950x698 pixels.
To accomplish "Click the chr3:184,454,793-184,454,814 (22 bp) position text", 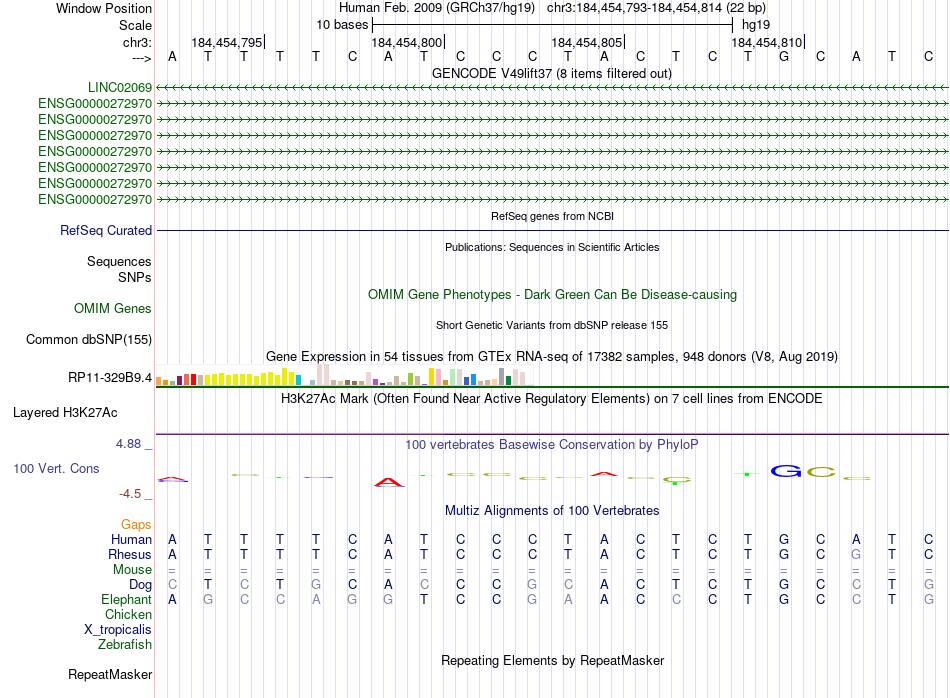I will 656,8.
